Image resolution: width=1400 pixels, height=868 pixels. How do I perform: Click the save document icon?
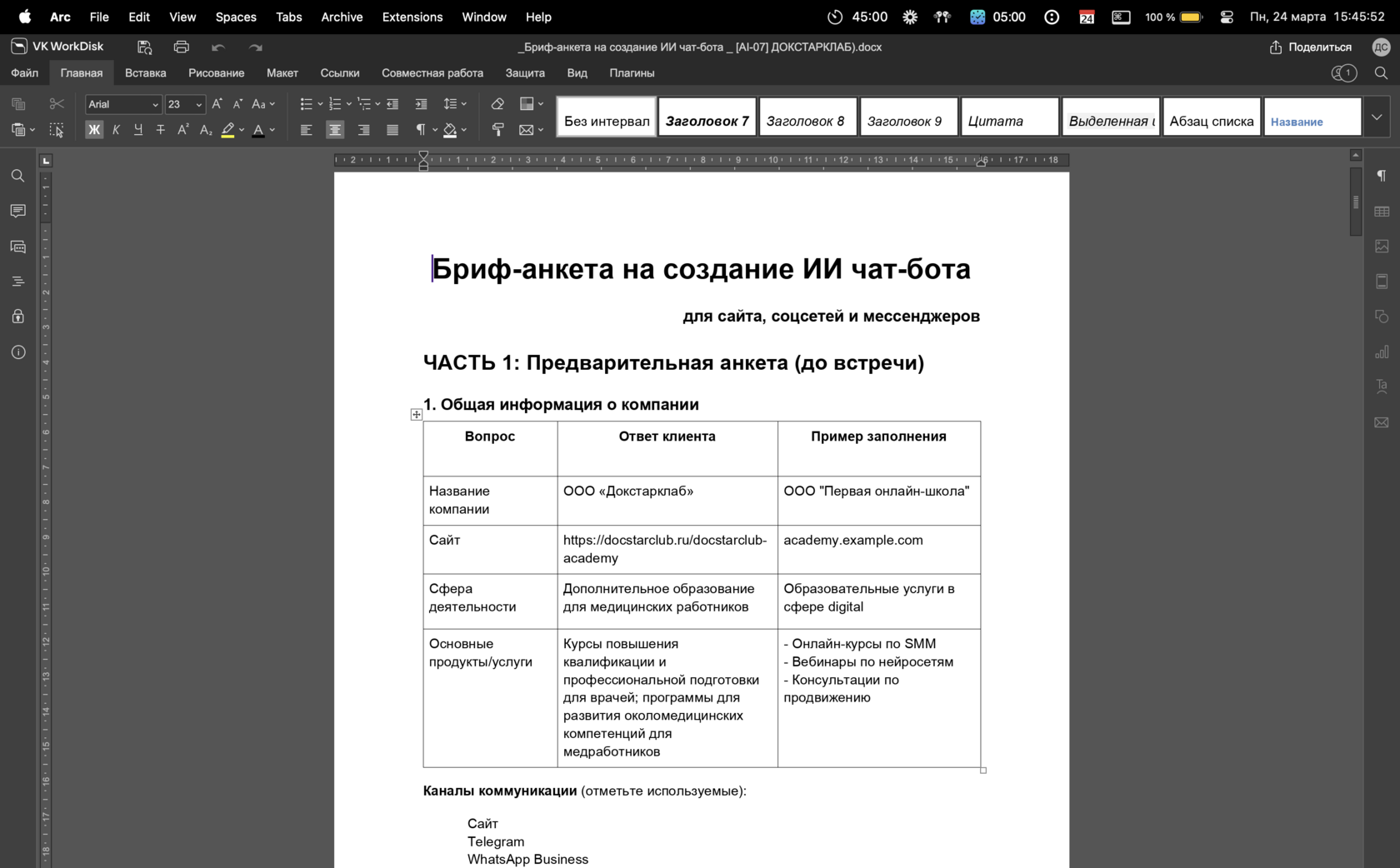coord(145,47)
